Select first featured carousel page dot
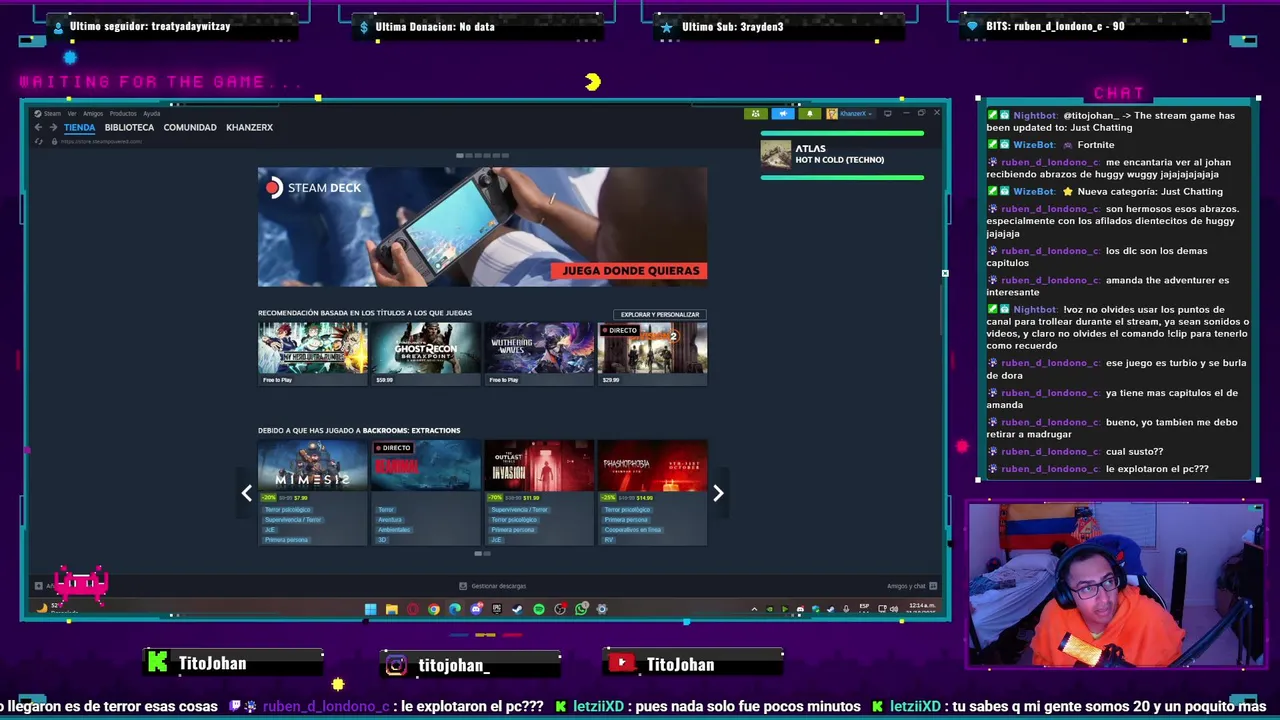This screenshot has width=1280, height=720. [460, 155]
